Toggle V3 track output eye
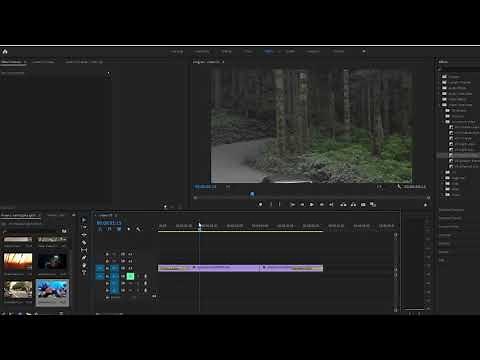The image size is (480, 360). coord(130,254)
